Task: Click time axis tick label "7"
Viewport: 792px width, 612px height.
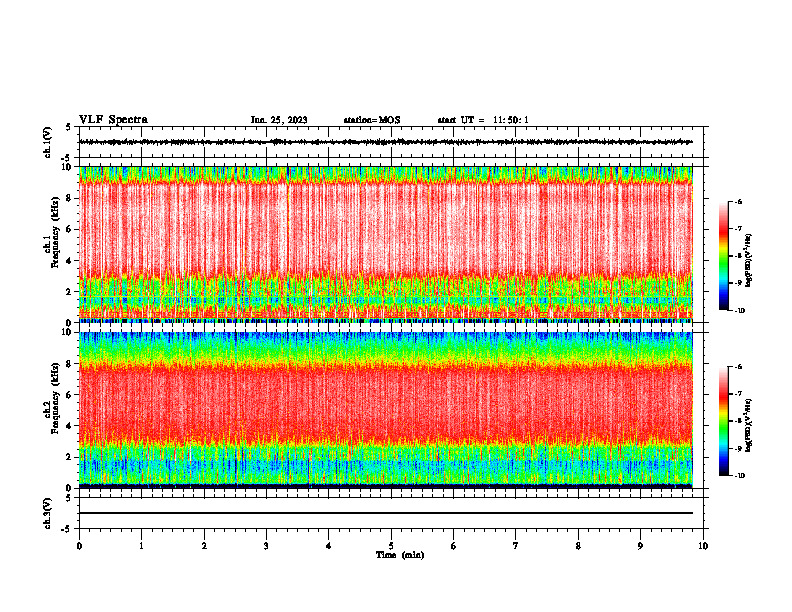Action: click(x=516, y=546)
